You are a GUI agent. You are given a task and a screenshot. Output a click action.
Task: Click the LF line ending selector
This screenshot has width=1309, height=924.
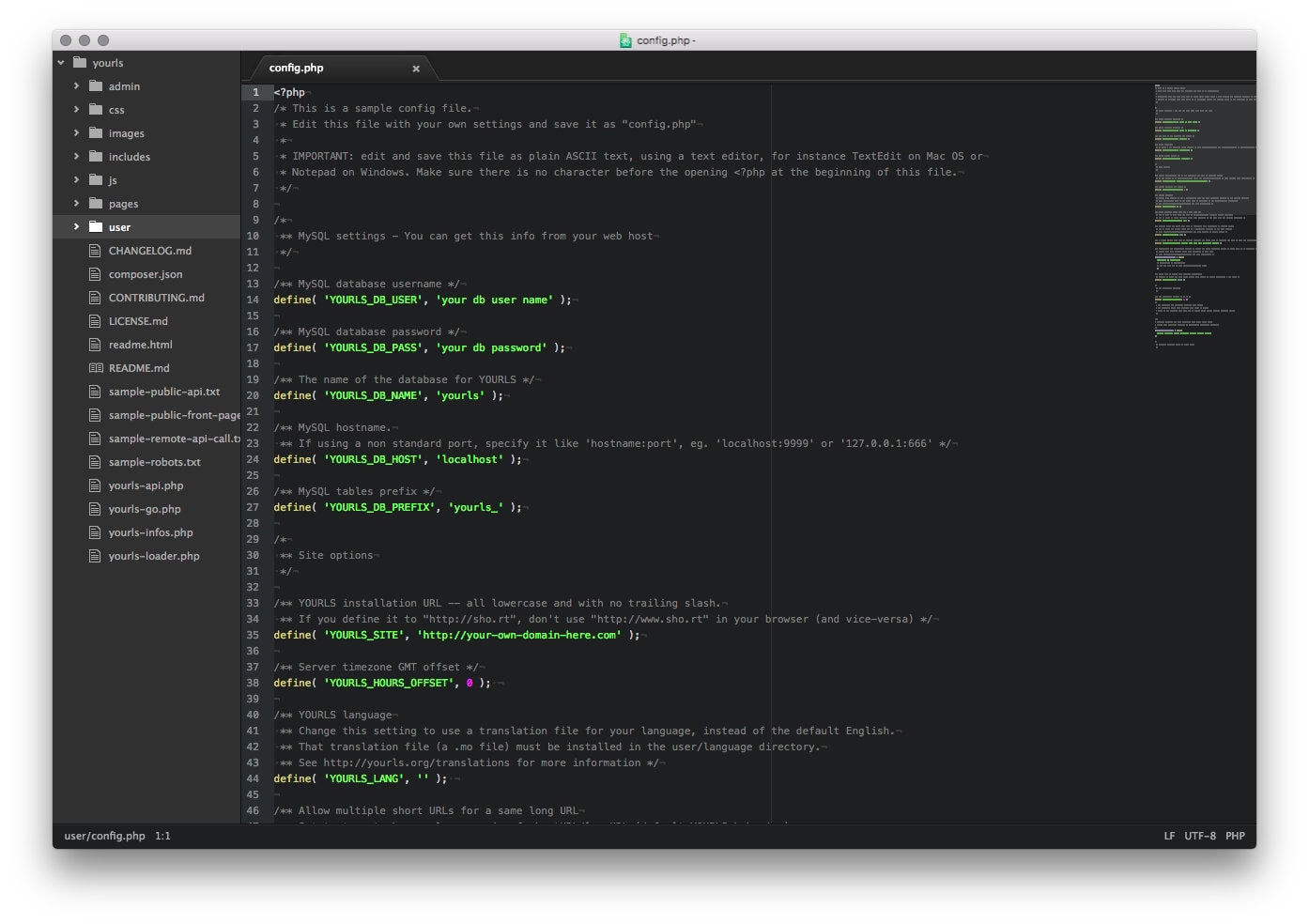click(x=1169, y=836)
